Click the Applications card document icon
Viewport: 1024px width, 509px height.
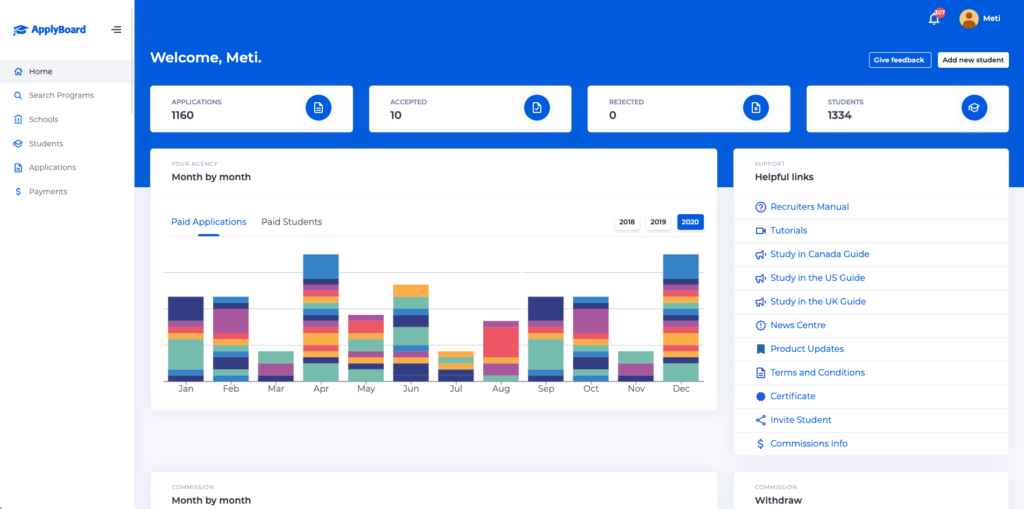point(318,108)
